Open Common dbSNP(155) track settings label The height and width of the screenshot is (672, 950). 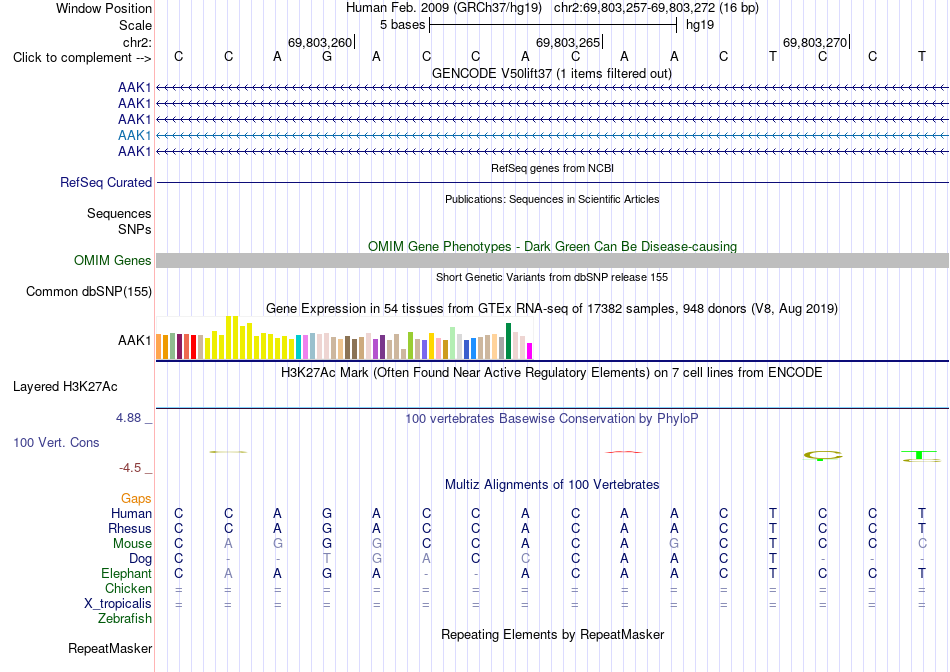[x=89, y=291]
